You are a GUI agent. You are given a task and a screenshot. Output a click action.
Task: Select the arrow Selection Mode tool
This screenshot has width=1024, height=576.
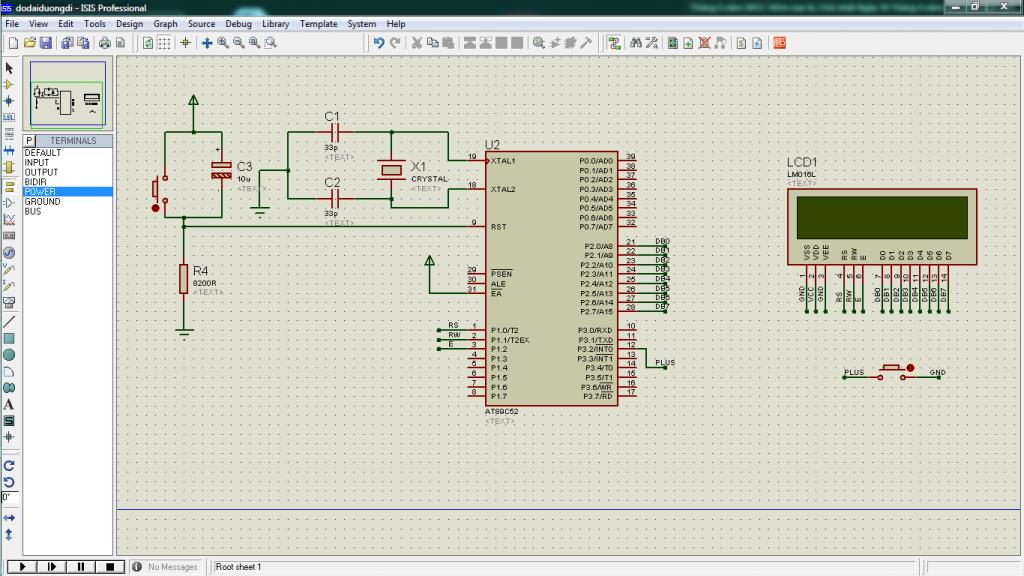[9, 68]
